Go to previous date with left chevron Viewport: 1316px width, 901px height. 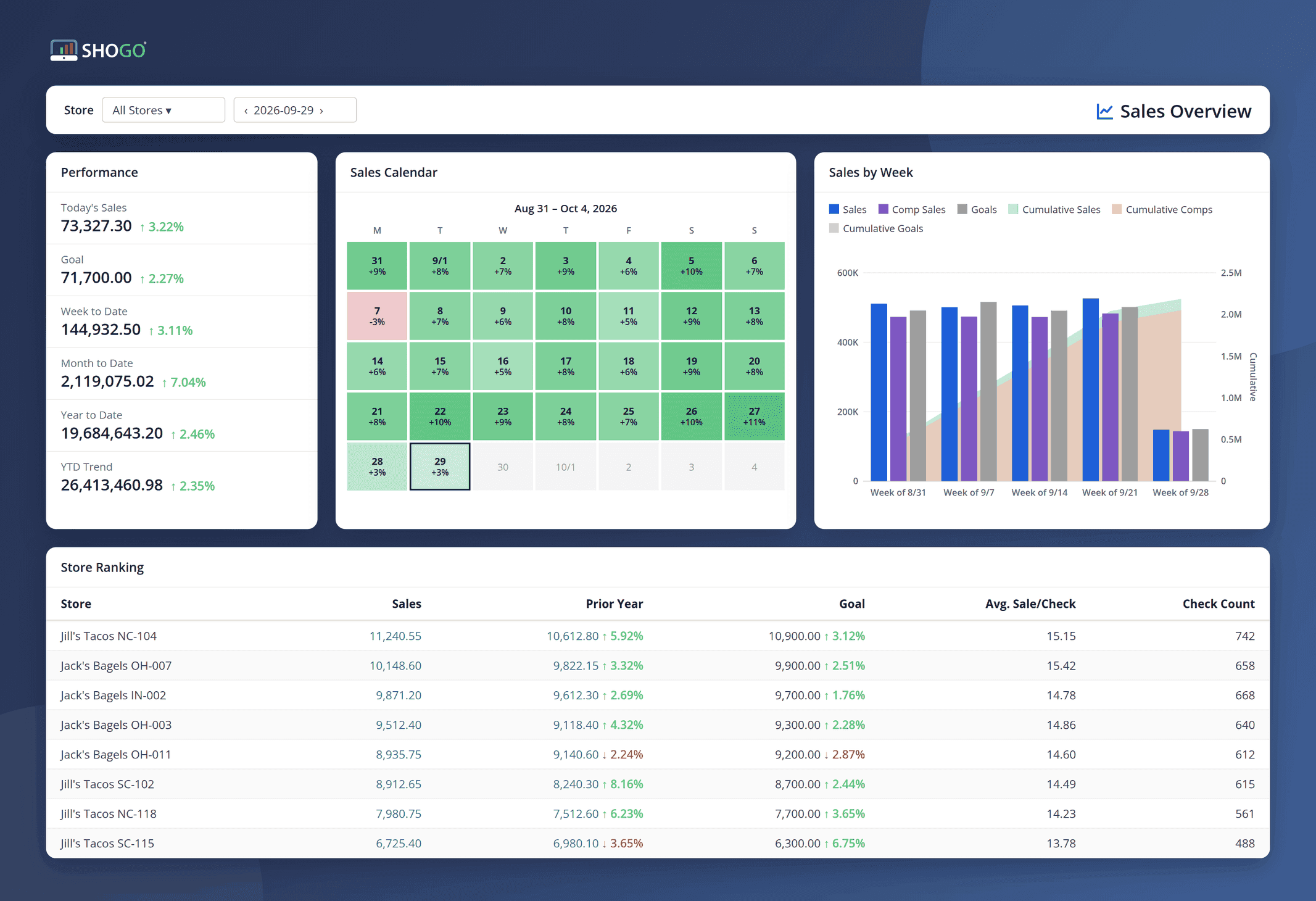point(246,110)
